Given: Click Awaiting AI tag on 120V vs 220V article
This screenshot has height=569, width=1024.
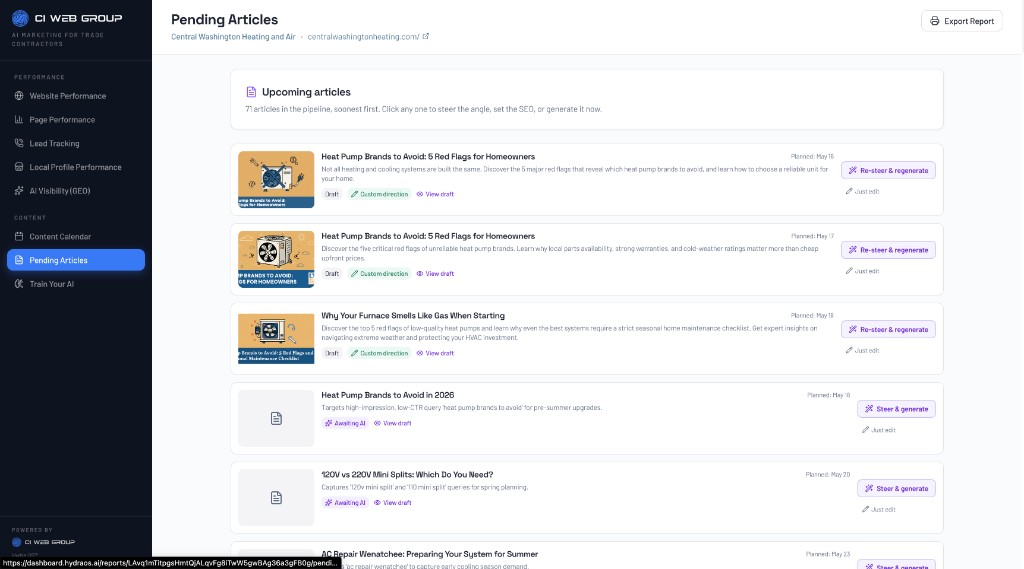Looking at the screenshot, I should point(345,503).
